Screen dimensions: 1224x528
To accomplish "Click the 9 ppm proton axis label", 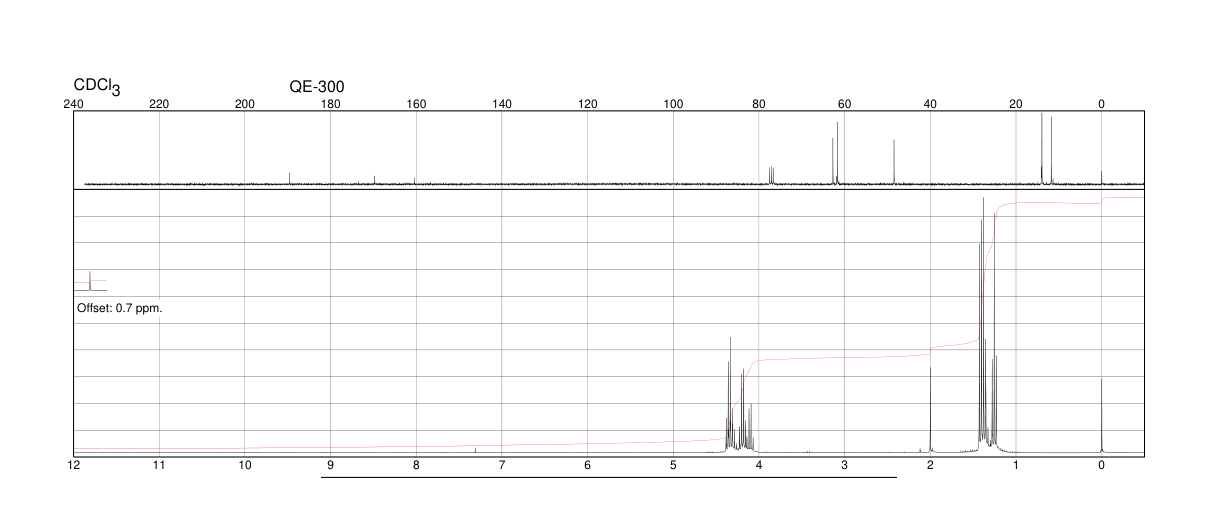I will (x=330, y=466).
